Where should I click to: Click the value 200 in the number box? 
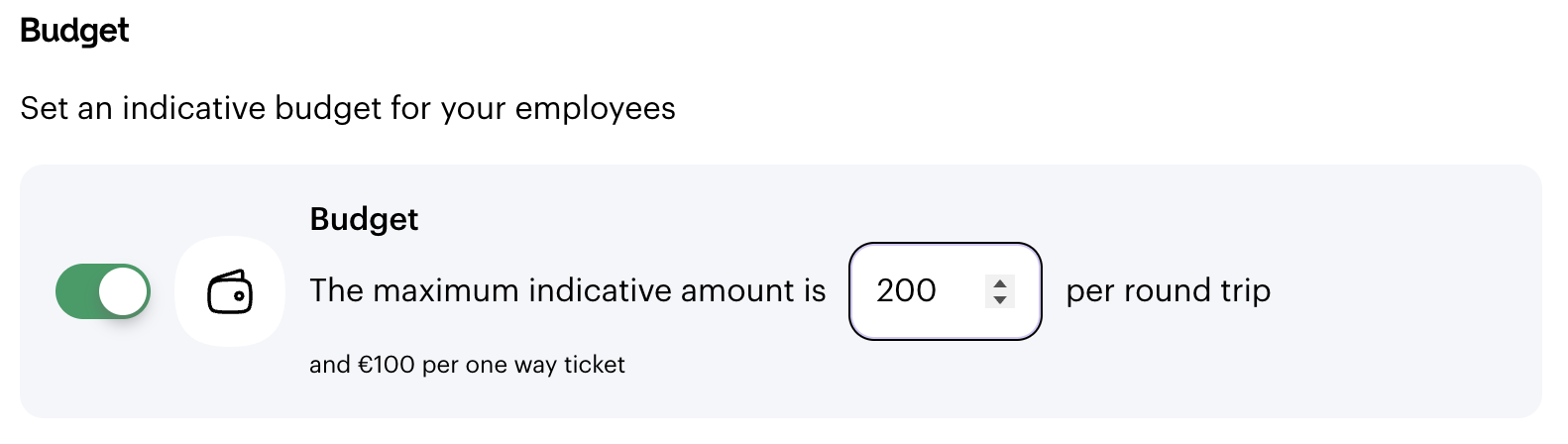coord(906,290)
